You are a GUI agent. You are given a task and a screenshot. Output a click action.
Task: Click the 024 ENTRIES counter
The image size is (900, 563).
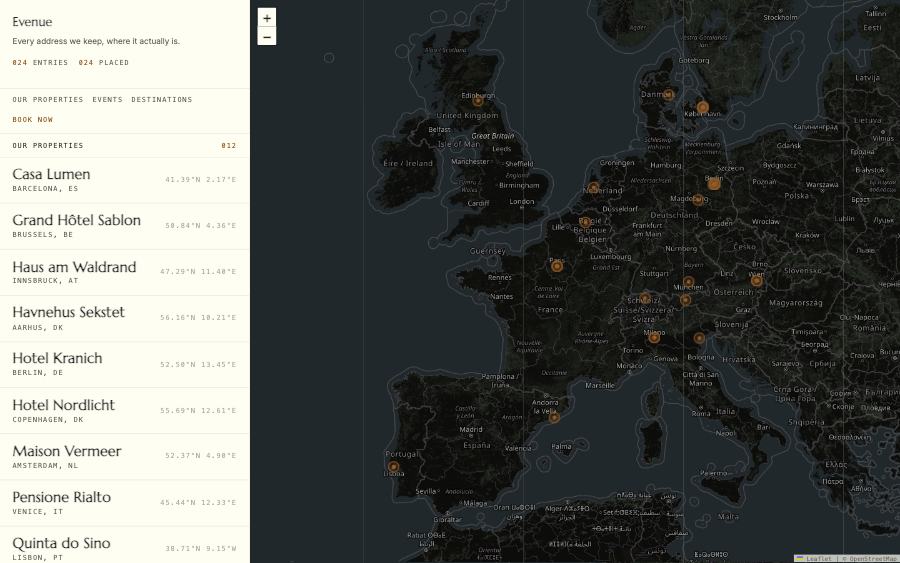[40, 63]
